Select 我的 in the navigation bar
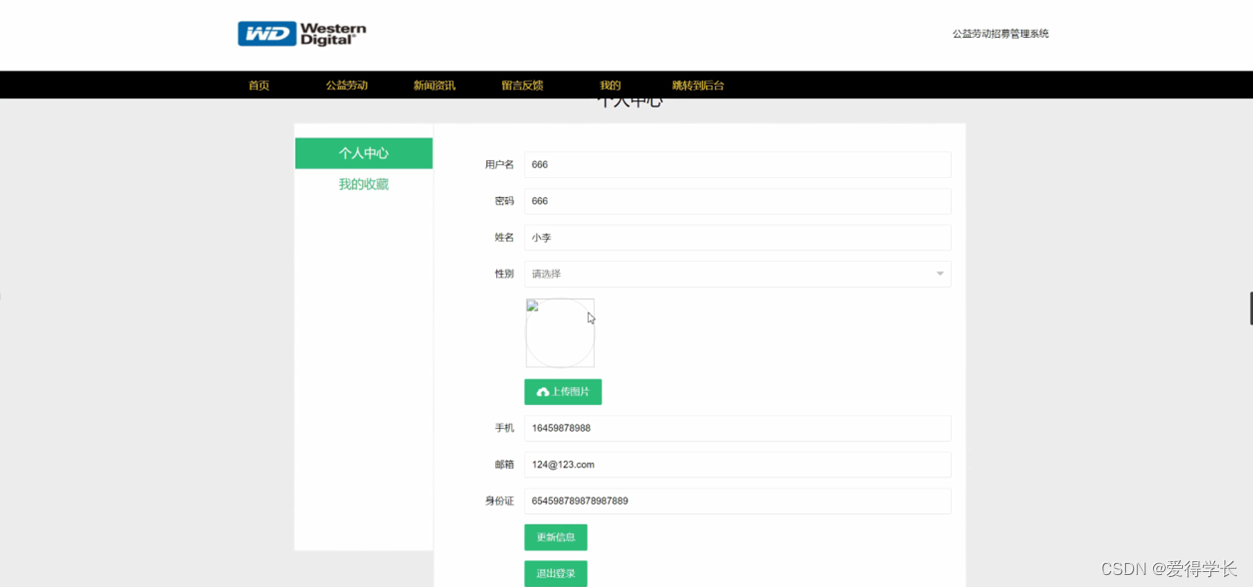Screen dimensions: 1253x587 coord(610,85)
